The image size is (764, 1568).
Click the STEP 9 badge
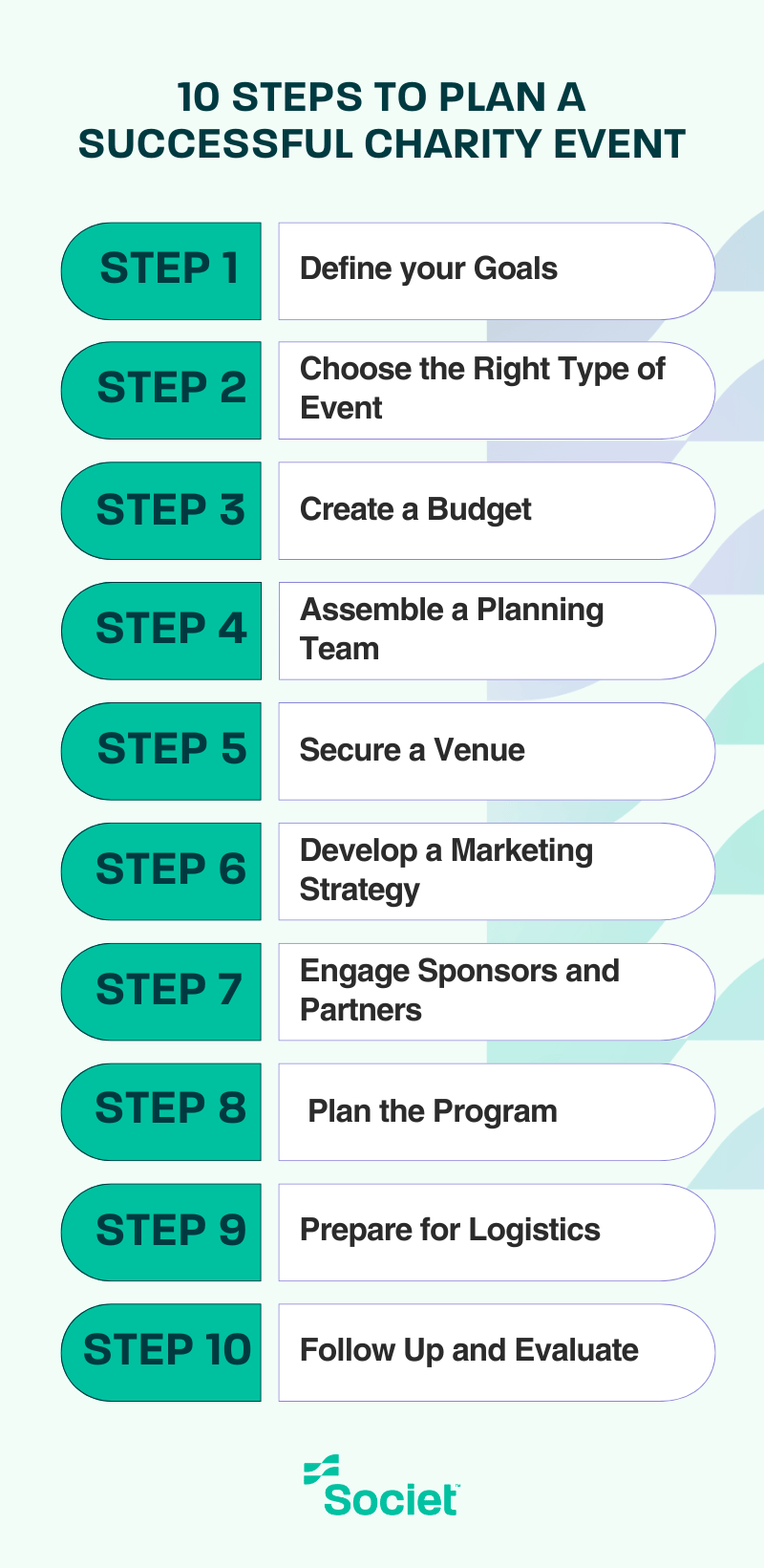point(162,1232)
